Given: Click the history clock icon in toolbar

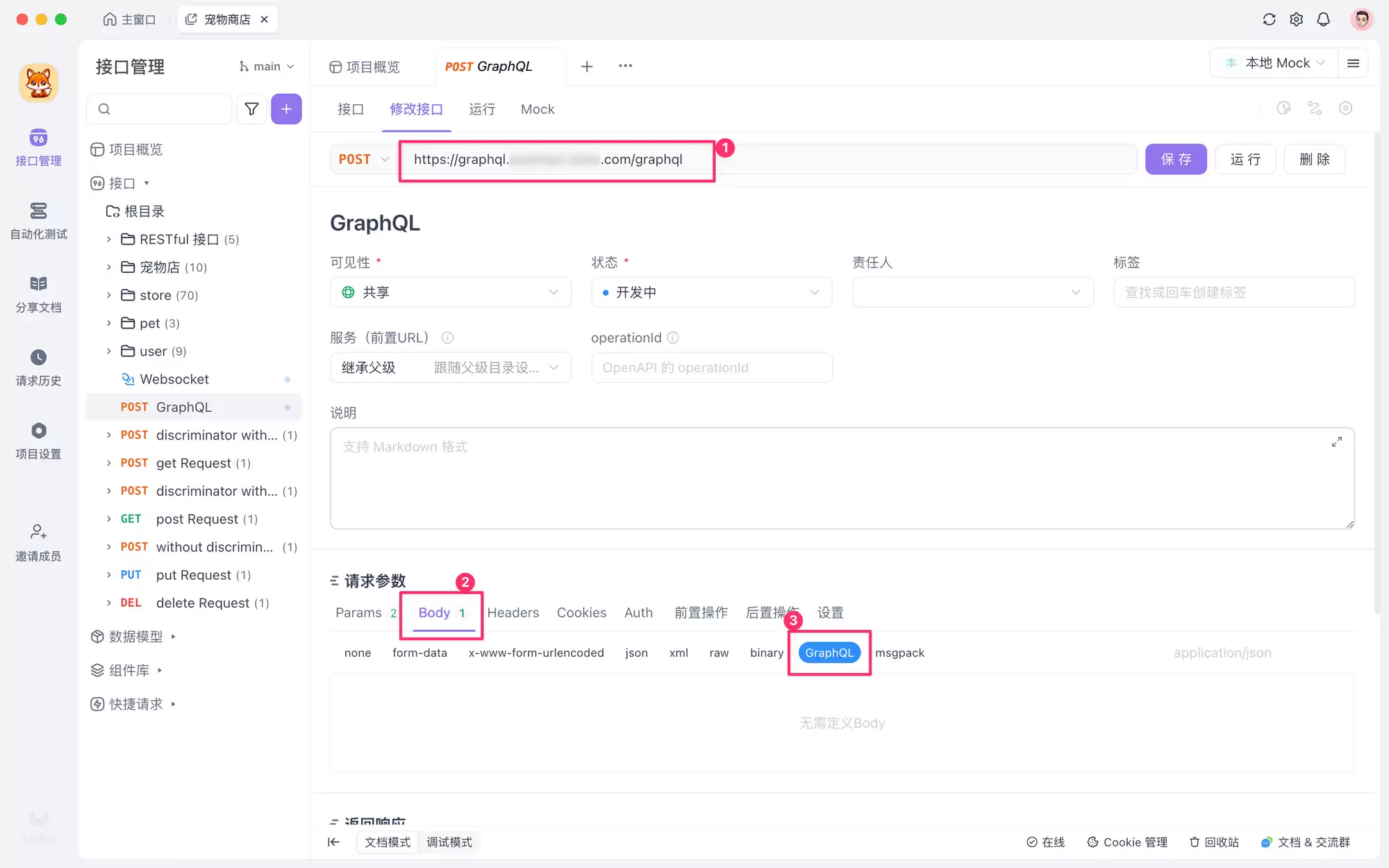Looking at the screenshot, I should pos(1283,108).
